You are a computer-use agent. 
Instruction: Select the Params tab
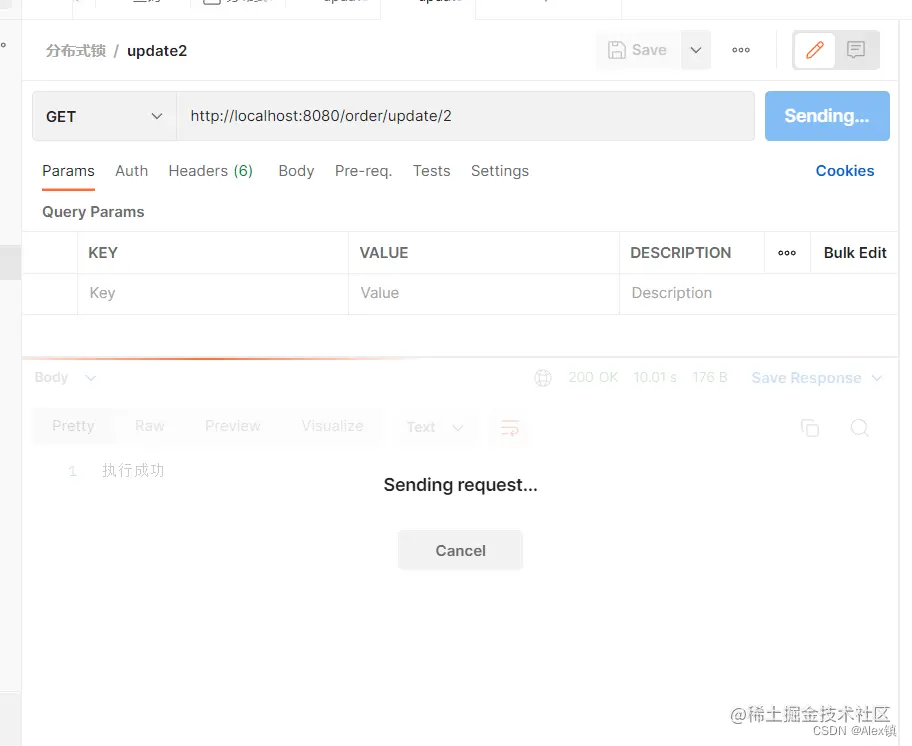coord(68,171)
